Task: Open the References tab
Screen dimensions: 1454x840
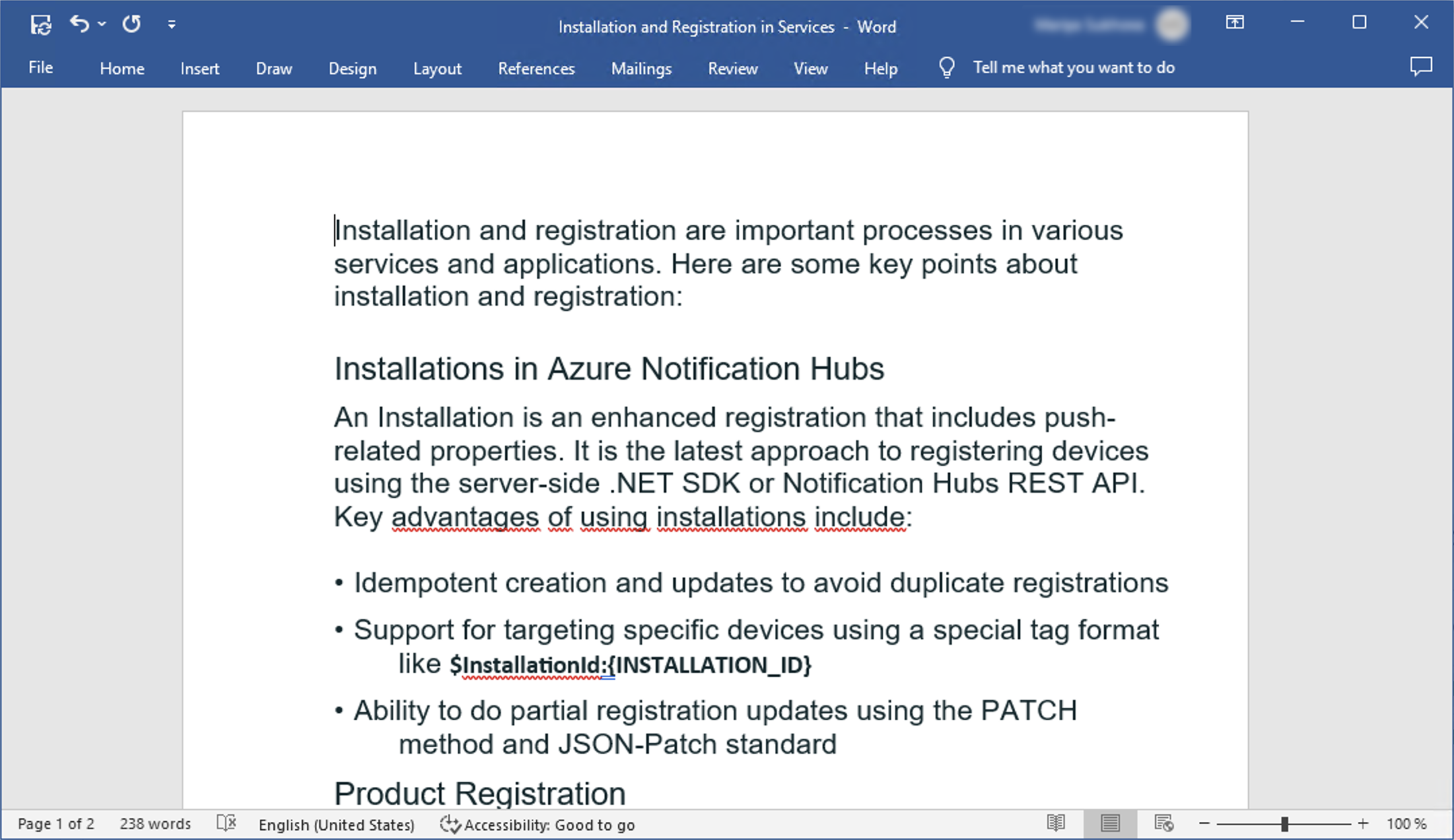Action: (536, 68)
